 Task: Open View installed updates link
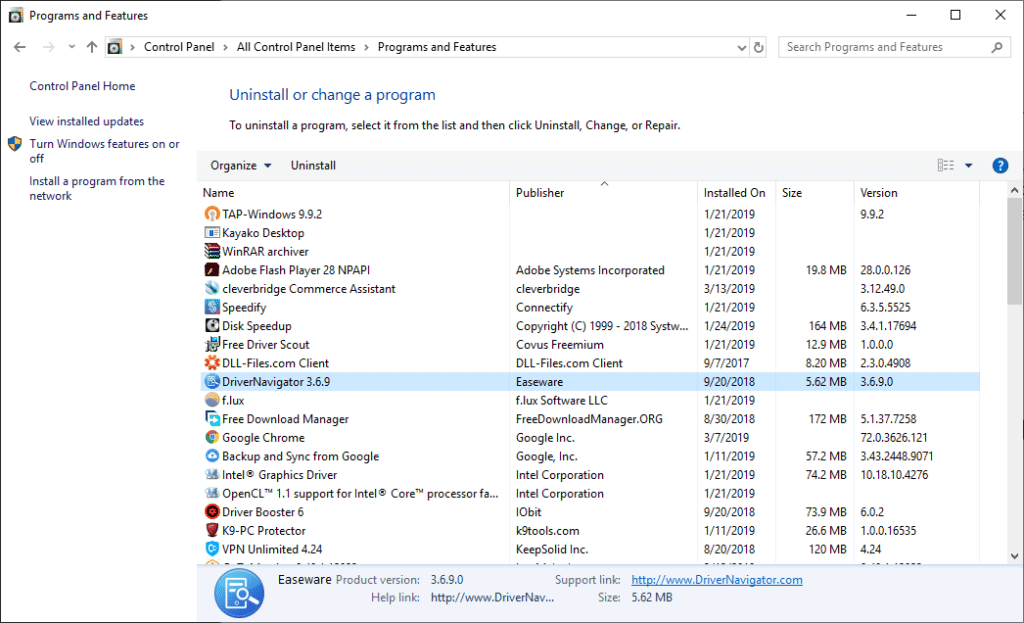click(86, 121)
